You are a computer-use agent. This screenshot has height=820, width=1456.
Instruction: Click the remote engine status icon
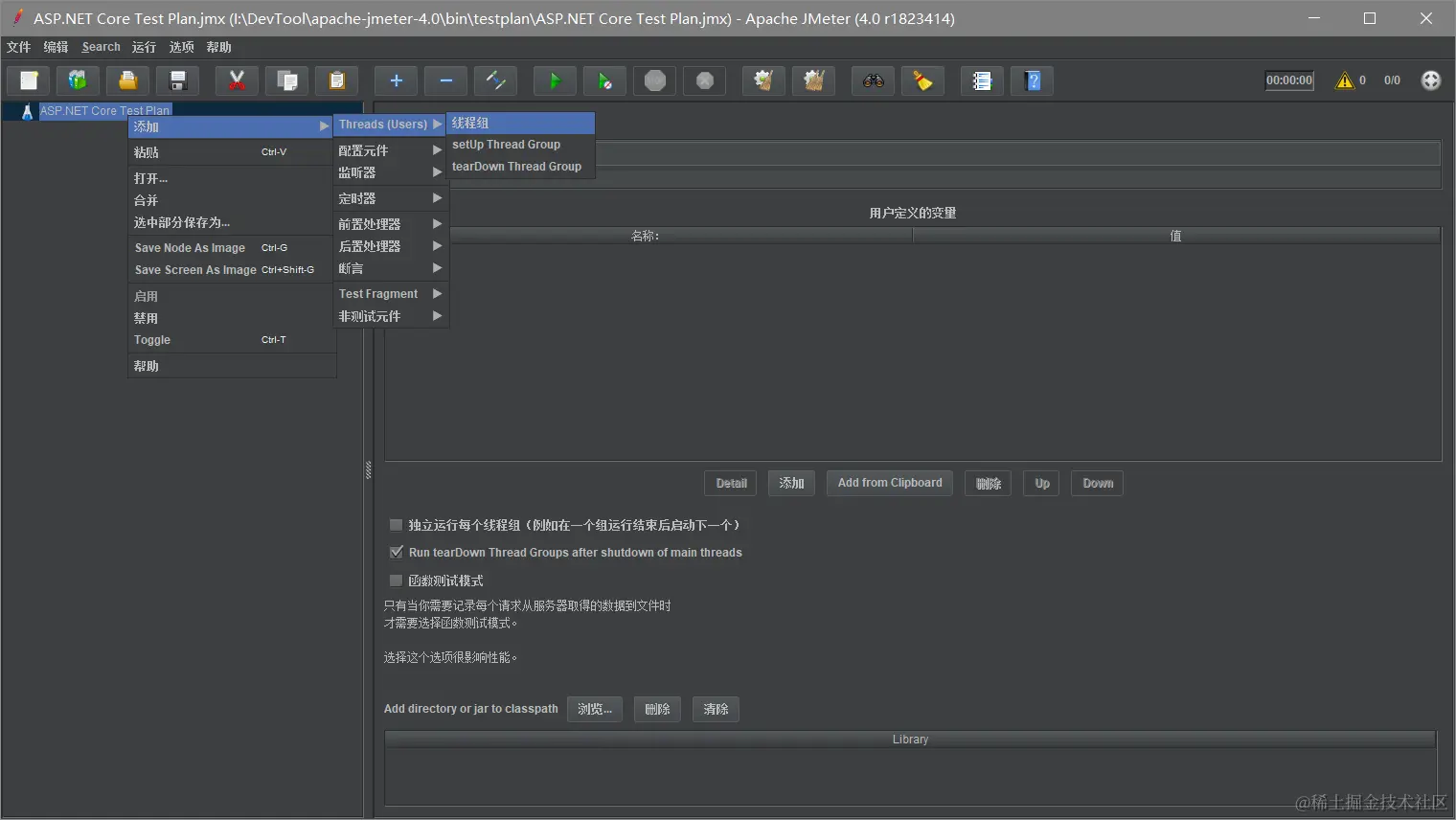tap(1430, 80)
